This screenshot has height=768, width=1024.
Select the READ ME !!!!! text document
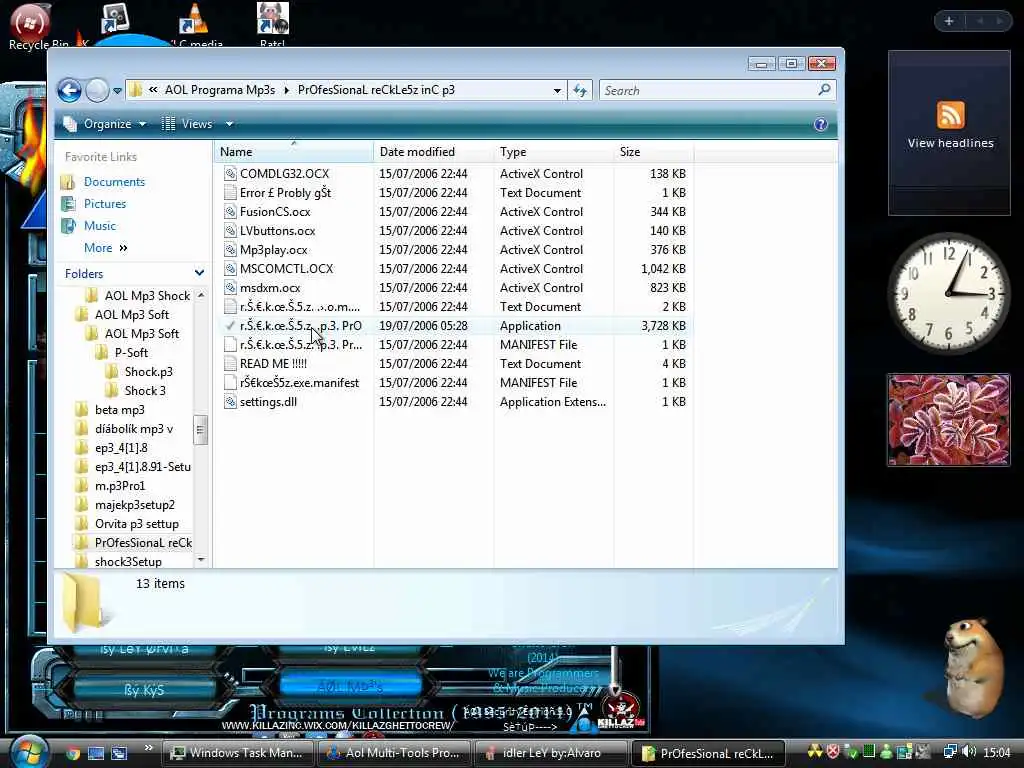(273, 364)
